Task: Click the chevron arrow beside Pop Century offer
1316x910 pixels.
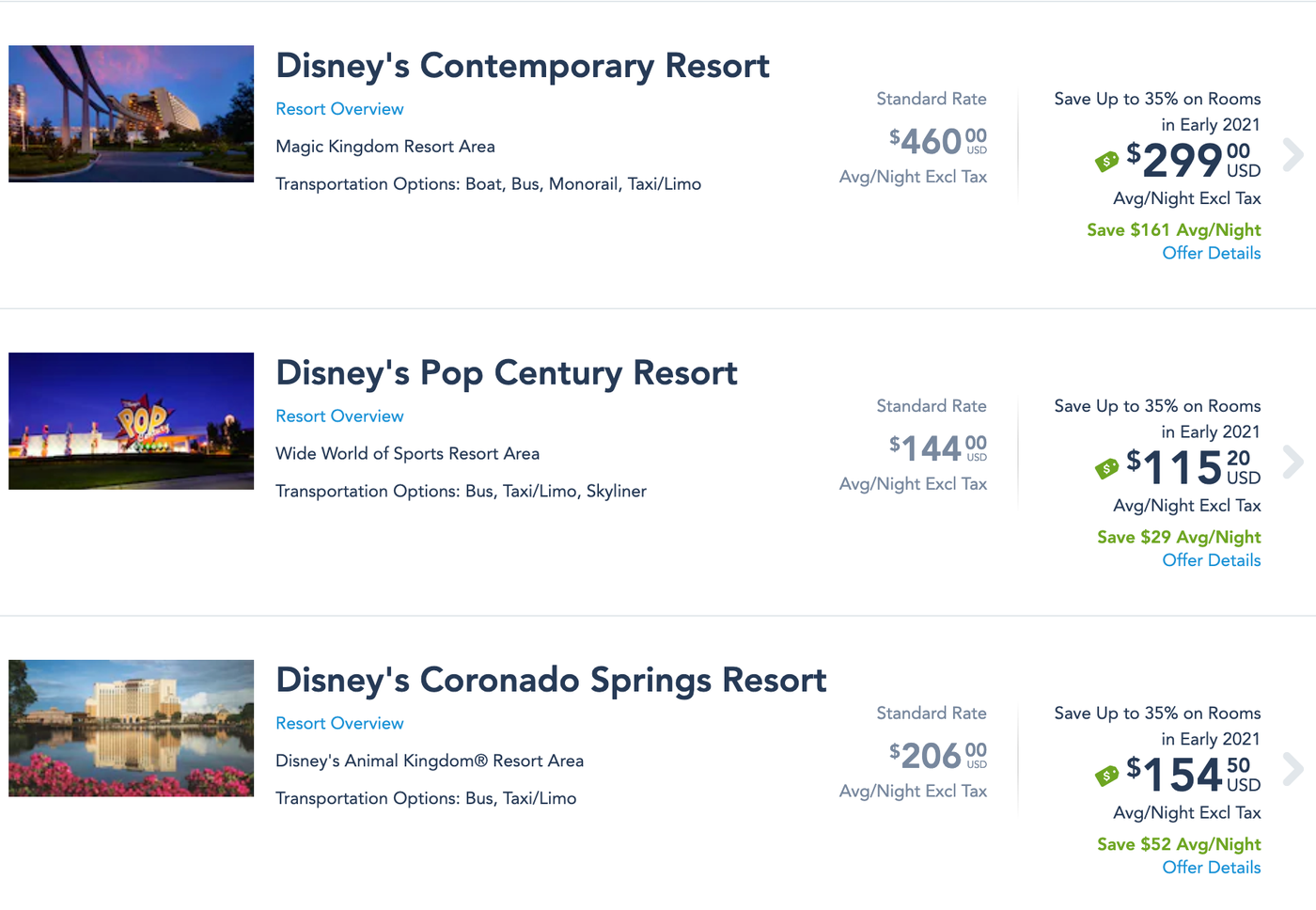Action: [1294, 463]
